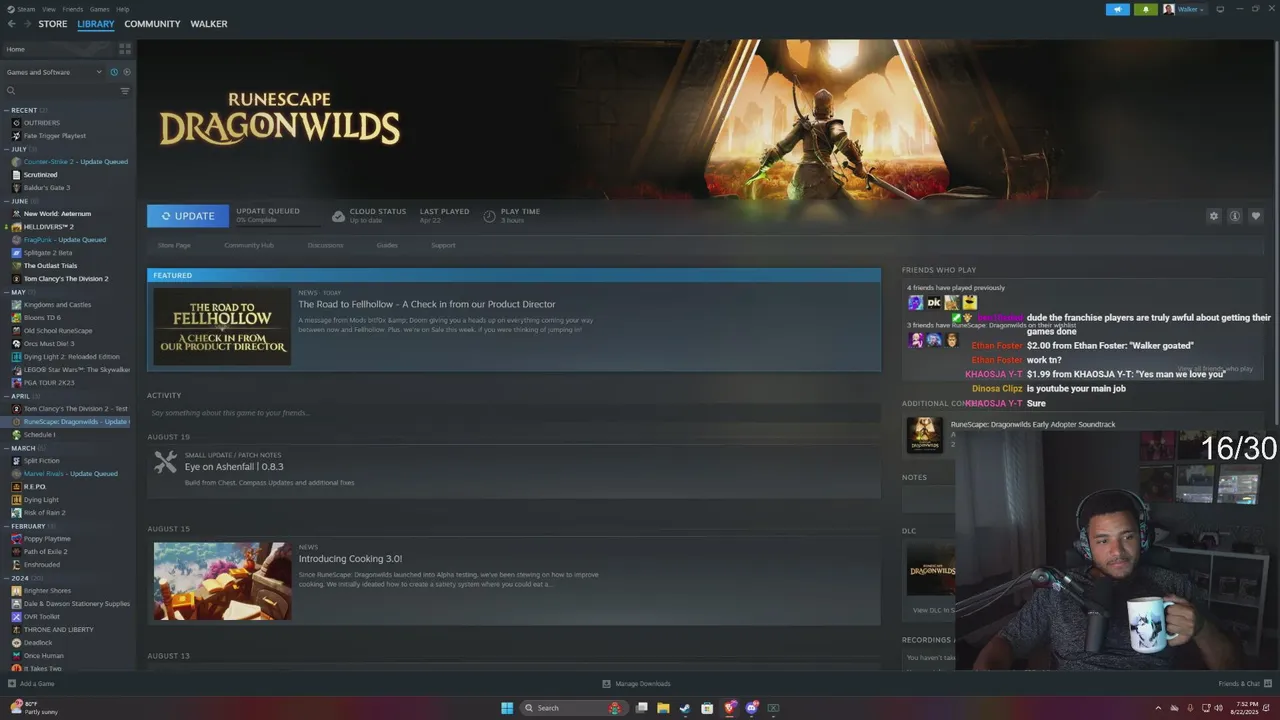Go to the STORE tab
Image resolution: width=1280 pixels, height=720 pixels.
tap(53, 24)
